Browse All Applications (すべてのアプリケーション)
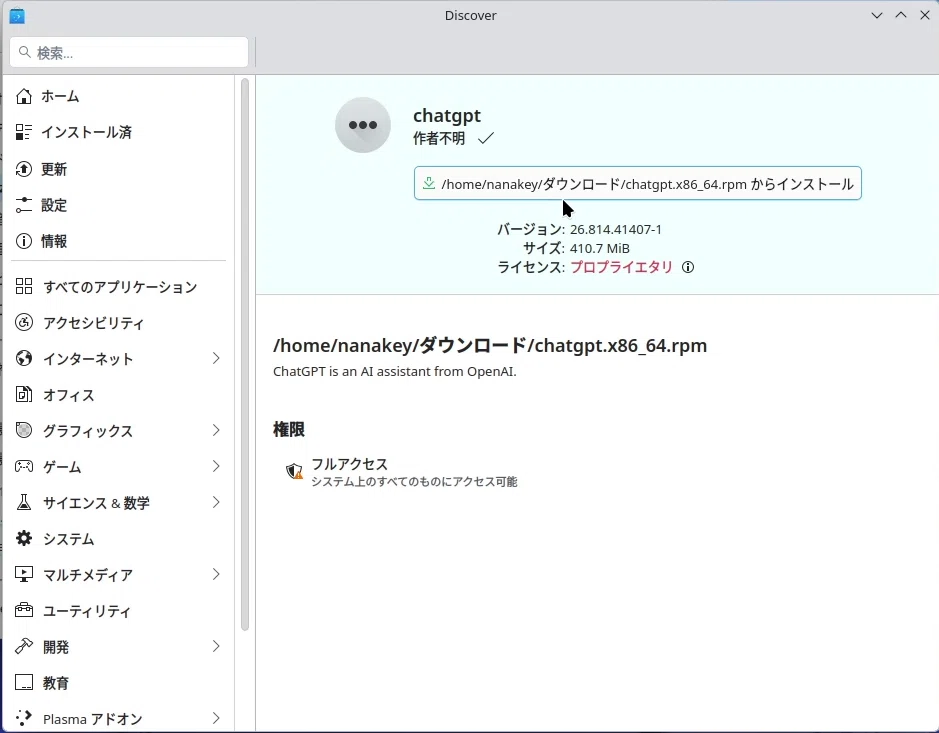The image size is (939, 733). [119, 286]
